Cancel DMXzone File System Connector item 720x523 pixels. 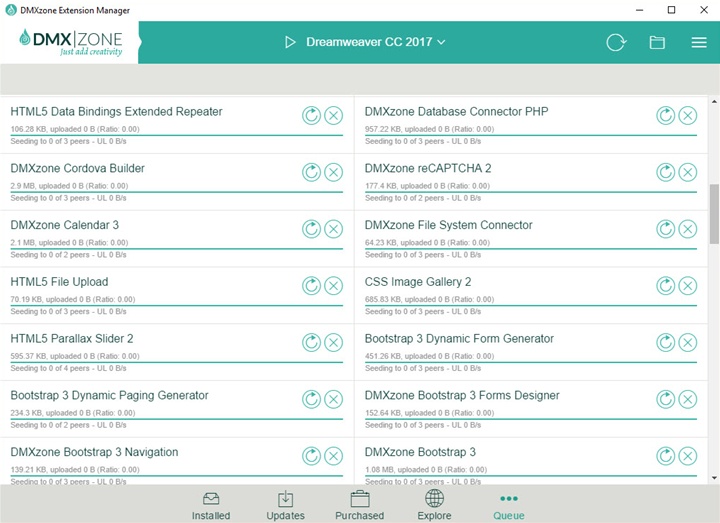coord(688,229)
